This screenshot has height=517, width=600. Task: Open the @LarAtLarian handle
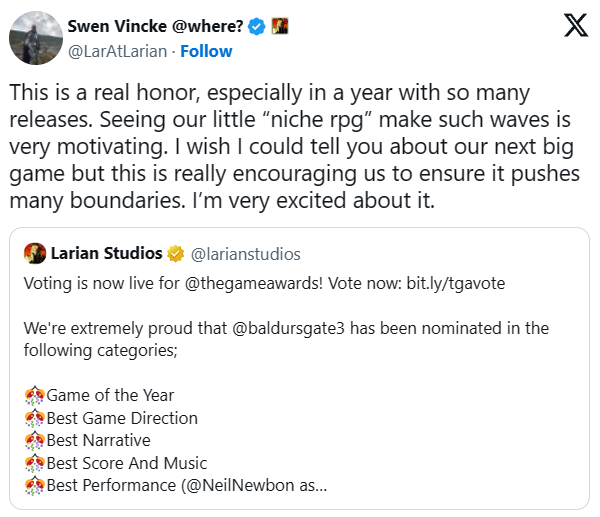119,51
